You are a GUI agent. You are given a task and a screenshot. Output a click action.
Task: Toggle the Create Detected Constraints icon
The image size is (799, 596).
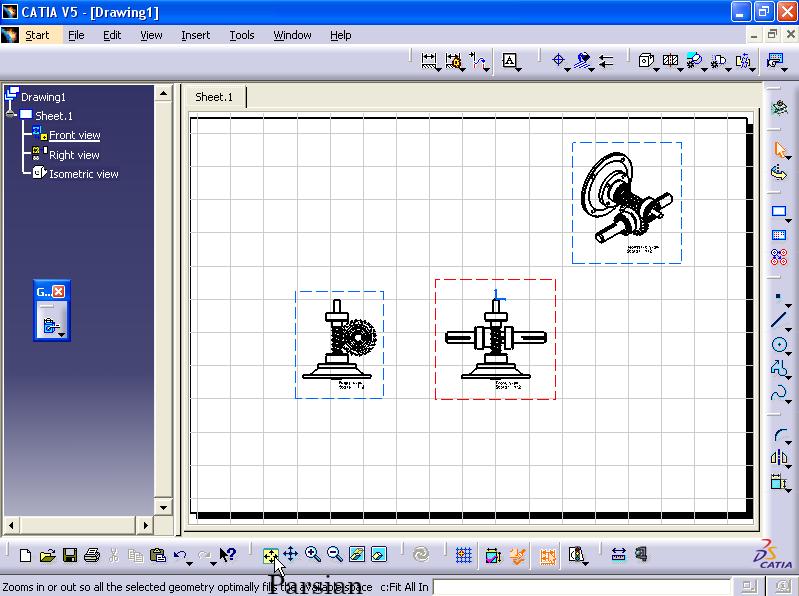point(518,555)
